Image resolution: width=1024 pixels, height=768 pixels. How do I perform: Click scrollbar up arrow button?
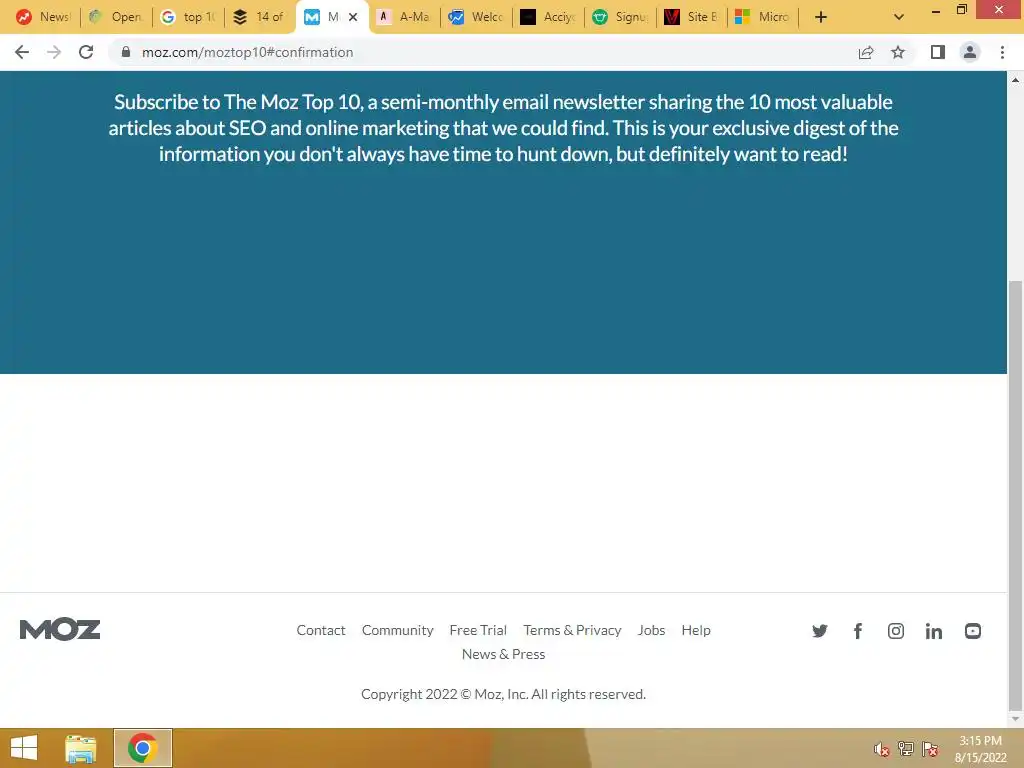pos(1016,80)
